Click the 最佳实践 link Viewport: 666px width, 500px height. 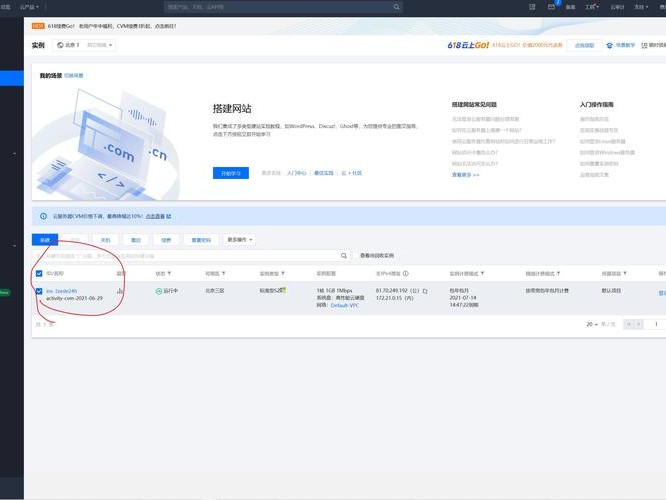[x=324, y=173]
